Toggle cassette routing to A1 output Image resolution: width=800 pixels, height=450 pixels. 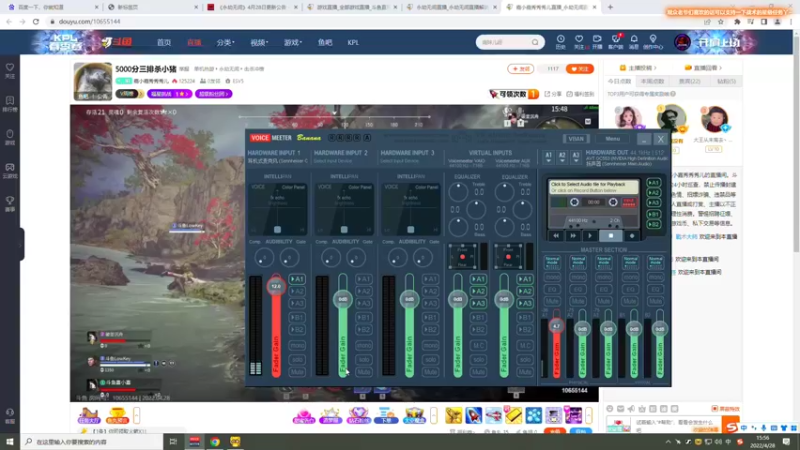tap(654, 183)
